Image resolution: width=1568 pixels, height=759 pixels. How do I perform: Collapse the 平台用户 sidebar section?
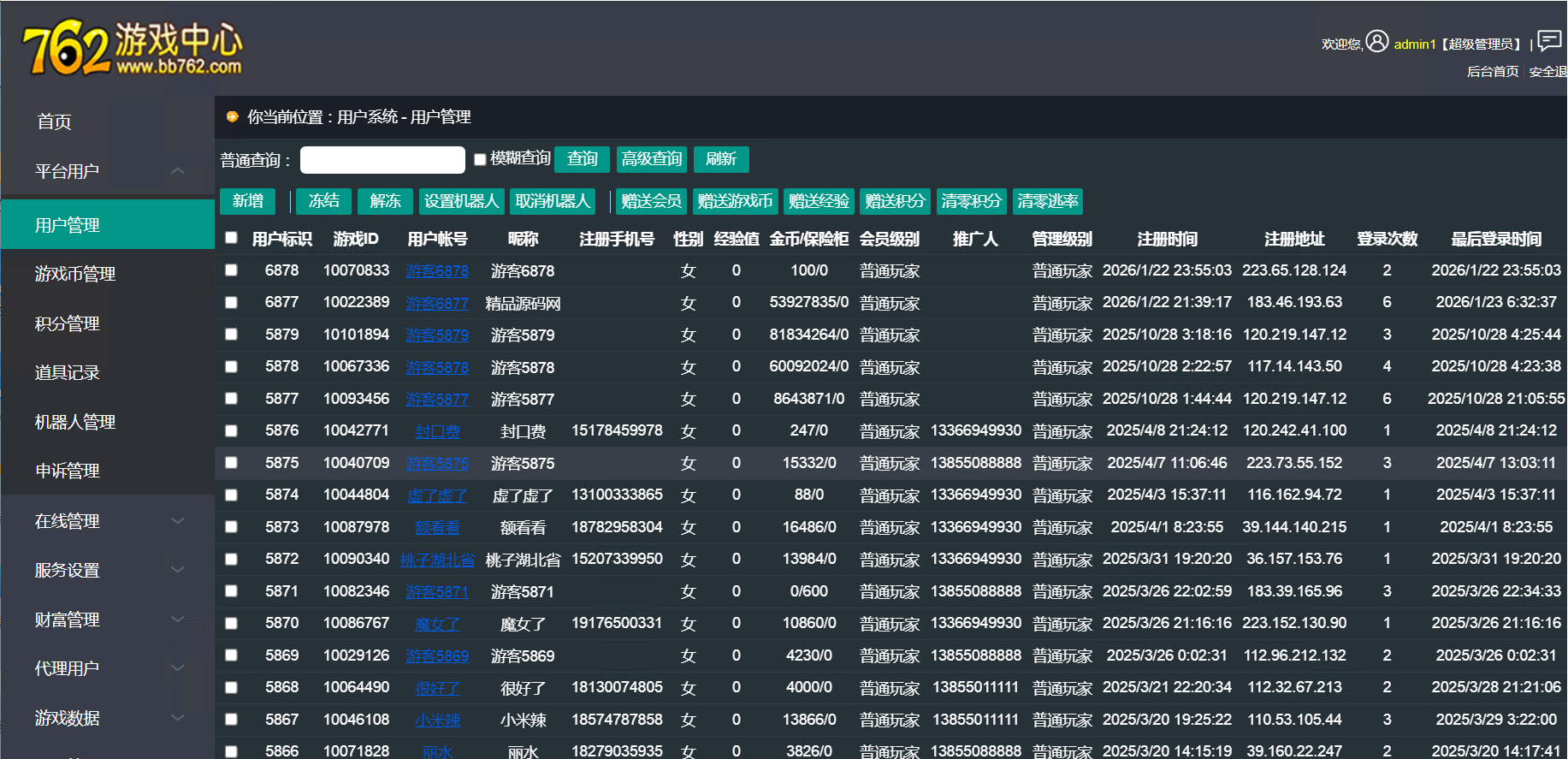click(x=177, y=171)
